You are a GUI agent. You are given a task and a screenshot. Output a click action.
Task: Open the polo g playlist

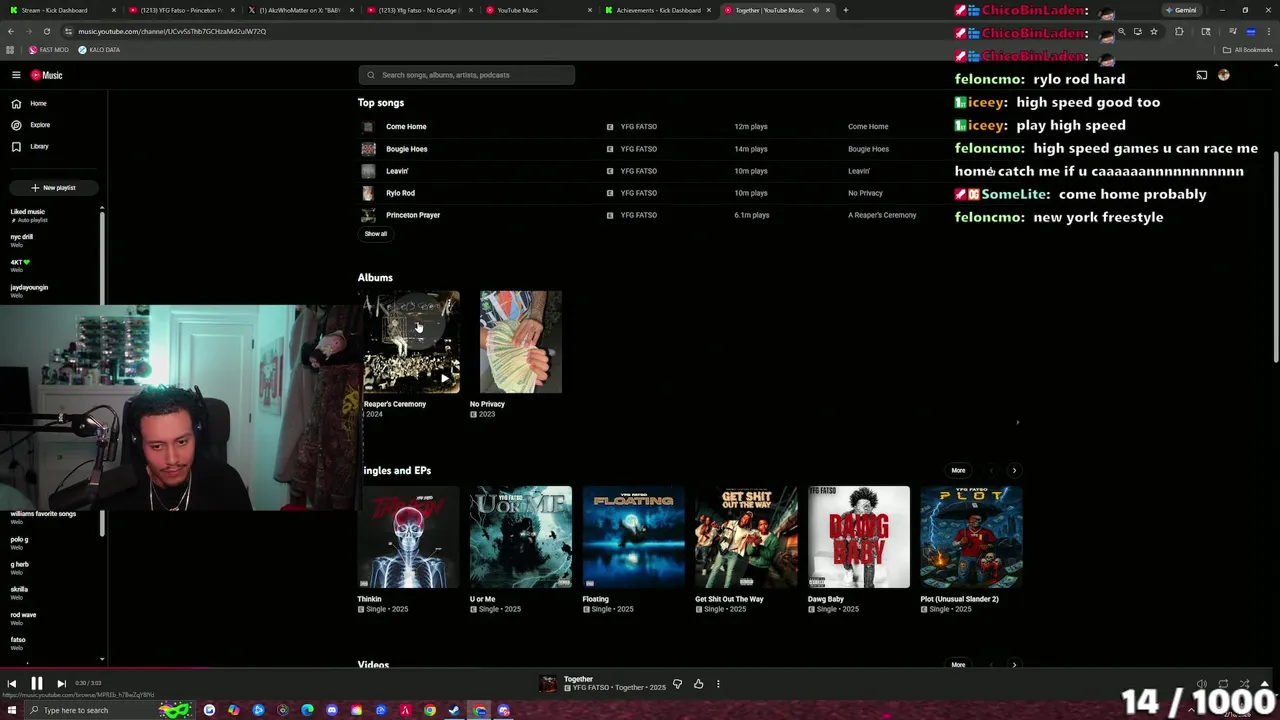19,542
